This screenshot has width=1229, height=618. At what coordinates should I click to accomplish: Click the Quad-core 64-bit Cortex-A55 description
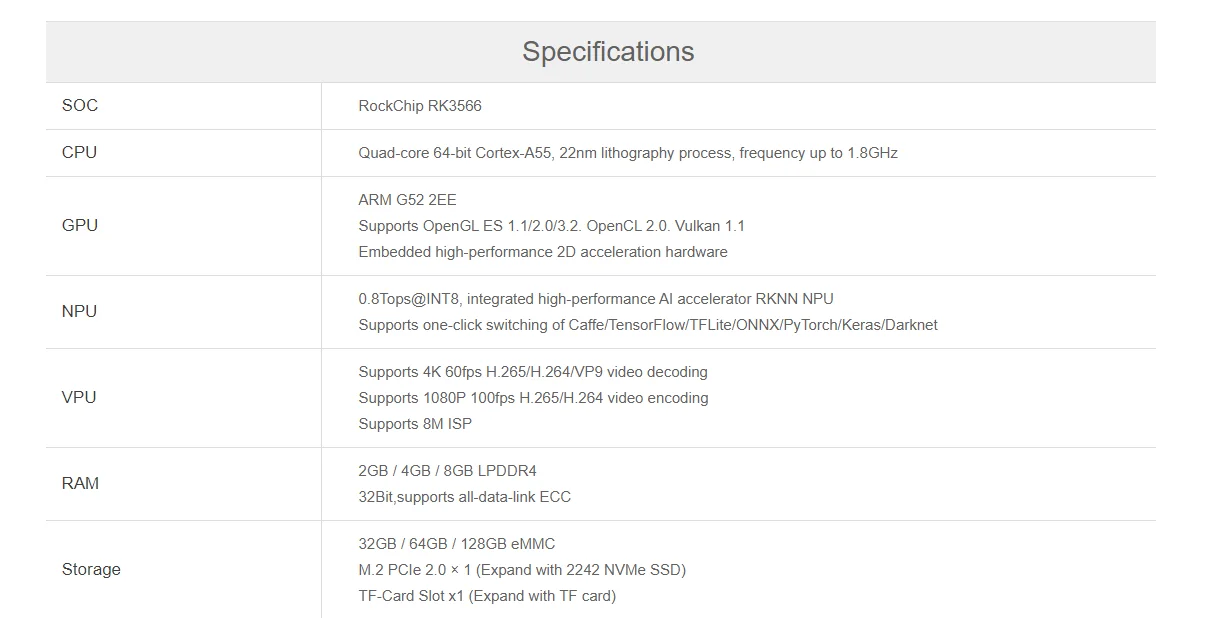coord(628,153)
